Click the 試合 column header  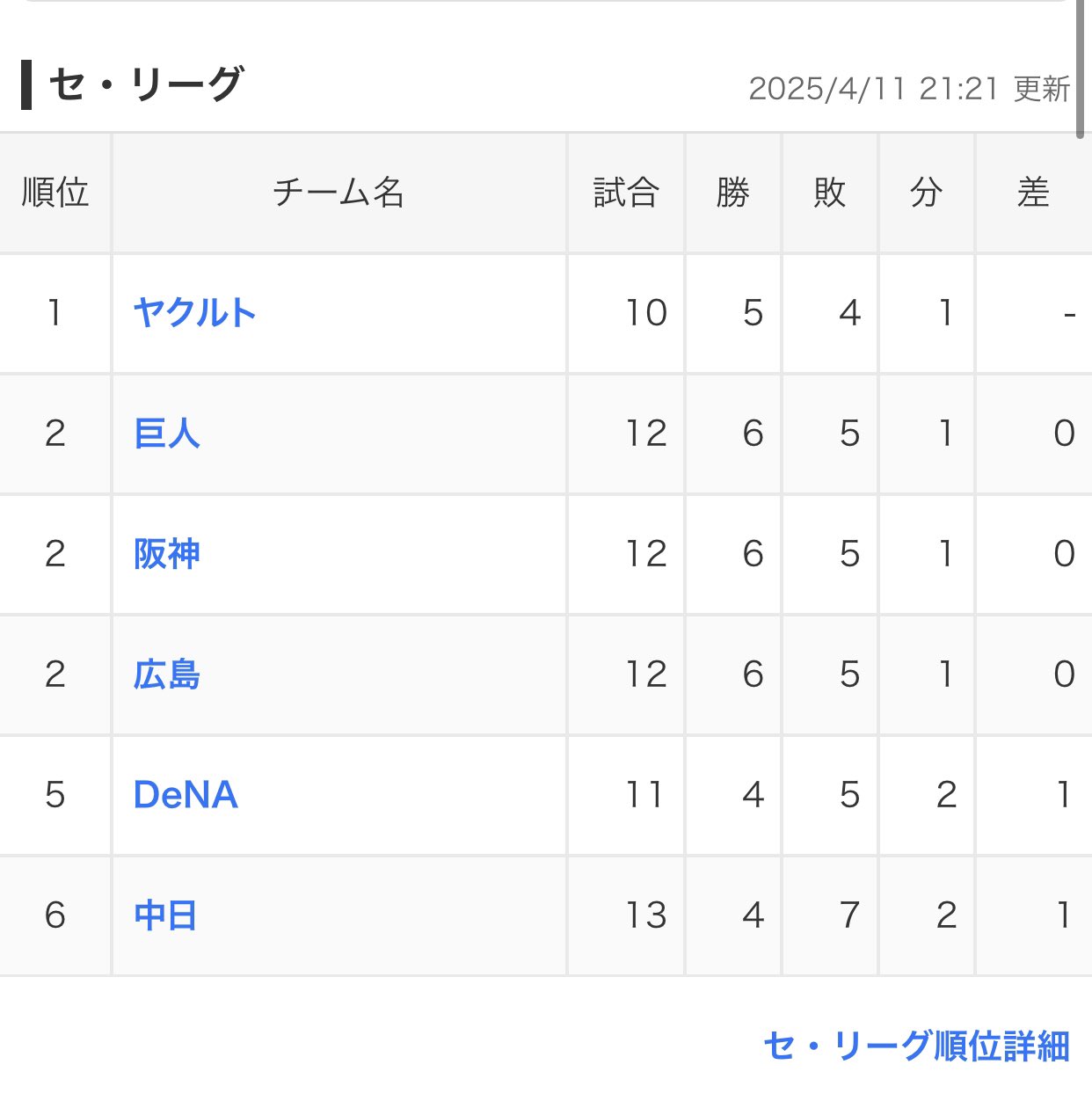[x=626, y=193]
